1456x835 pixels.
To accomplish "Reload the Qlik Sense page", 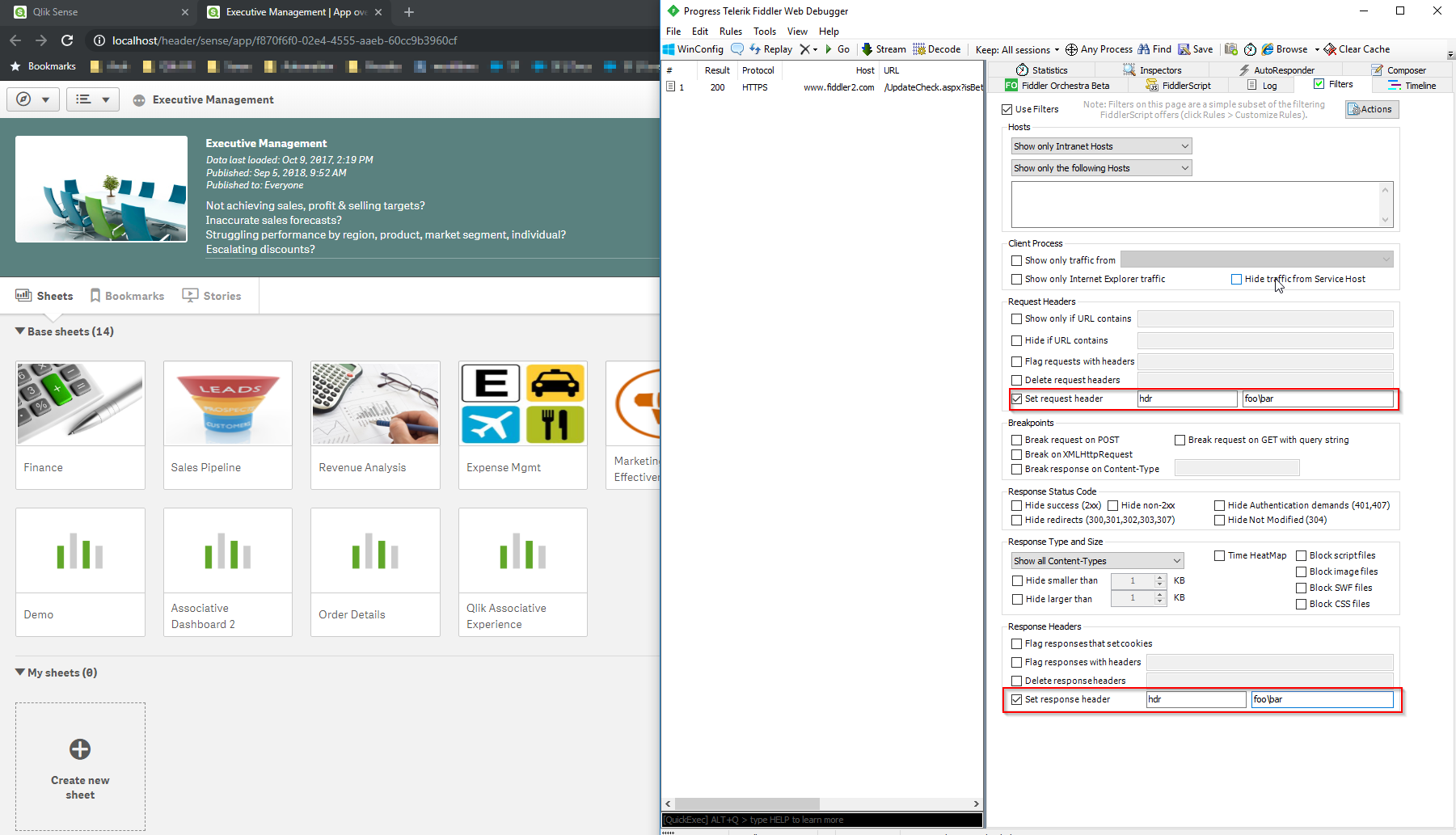I will tap(67, 40).
